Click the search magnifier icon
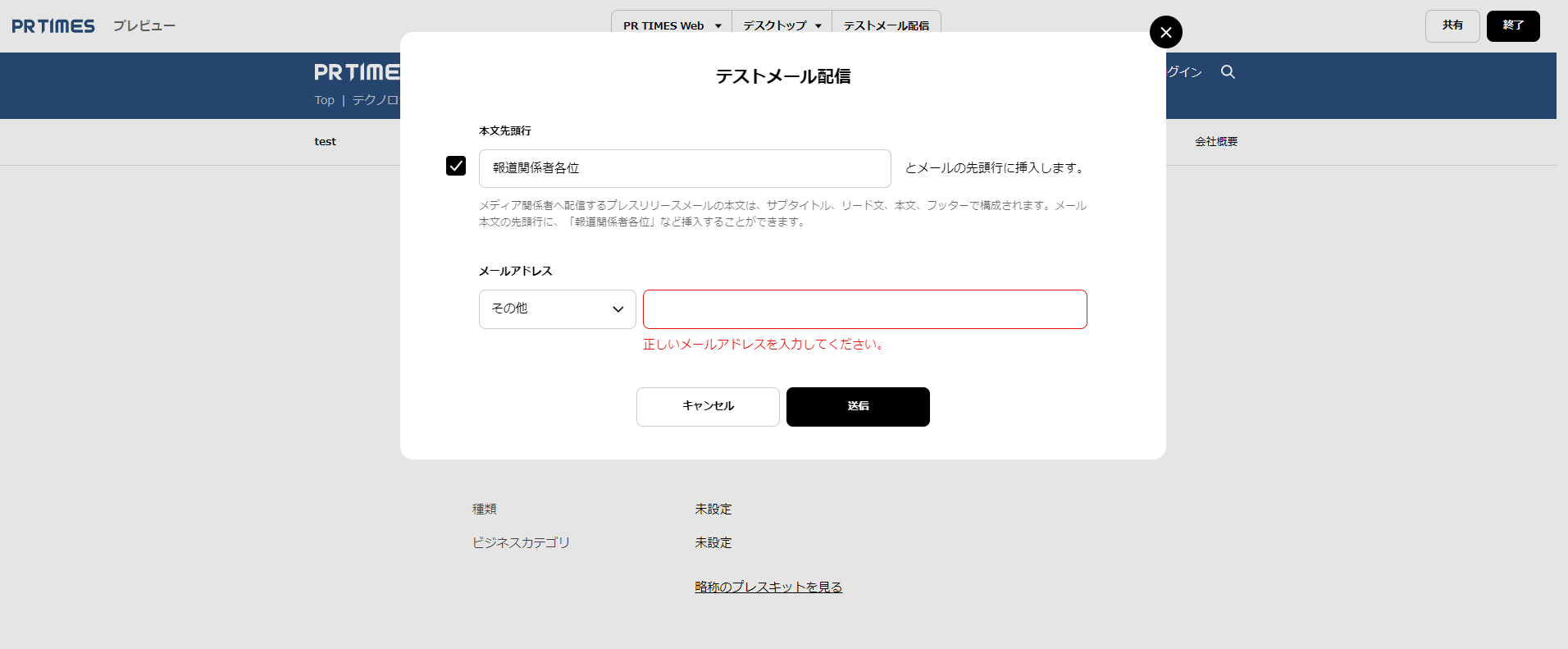 1228,72
